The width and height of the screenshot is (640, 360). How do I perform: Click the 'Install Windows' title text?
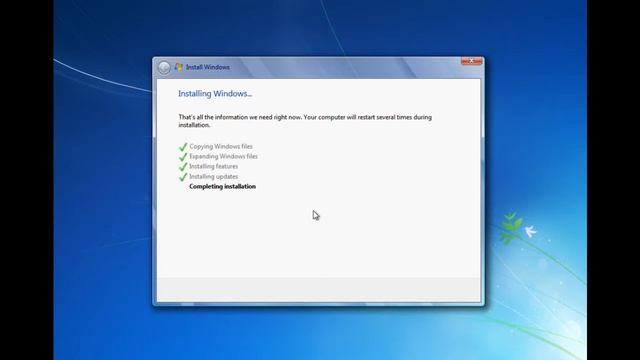[208, 67]
